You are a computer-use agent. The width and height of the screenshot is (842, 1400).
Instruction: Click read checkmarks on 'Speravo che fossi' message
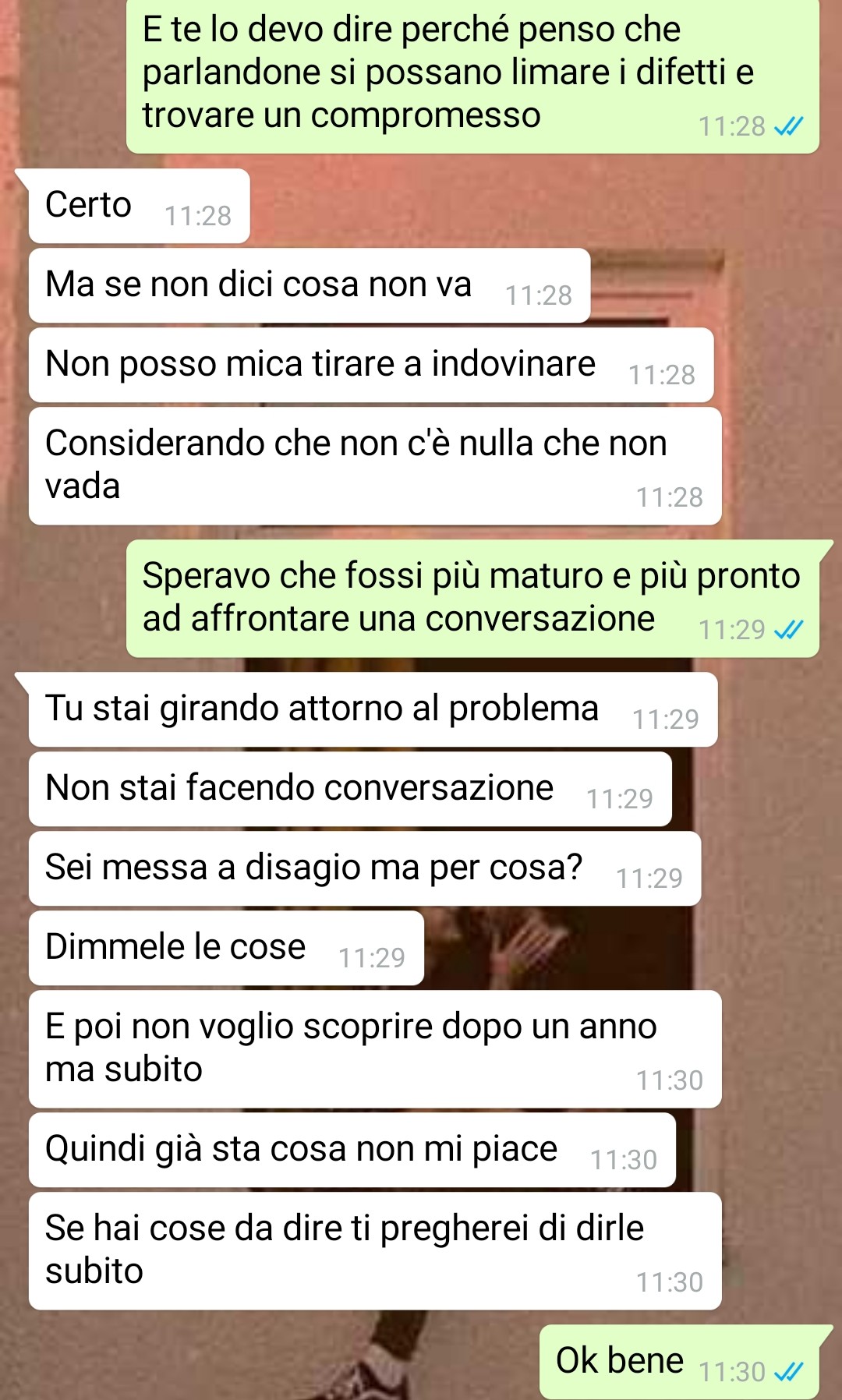(788, 629)
